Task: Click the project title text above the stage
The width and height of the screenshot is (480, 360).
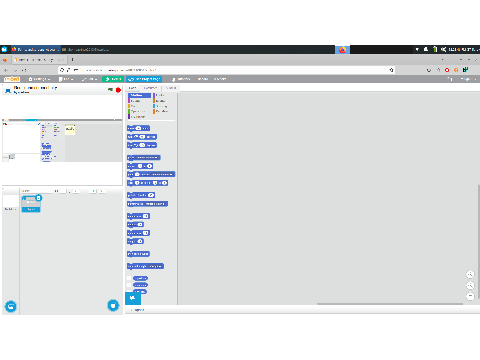Action: (x=35, y=88)
